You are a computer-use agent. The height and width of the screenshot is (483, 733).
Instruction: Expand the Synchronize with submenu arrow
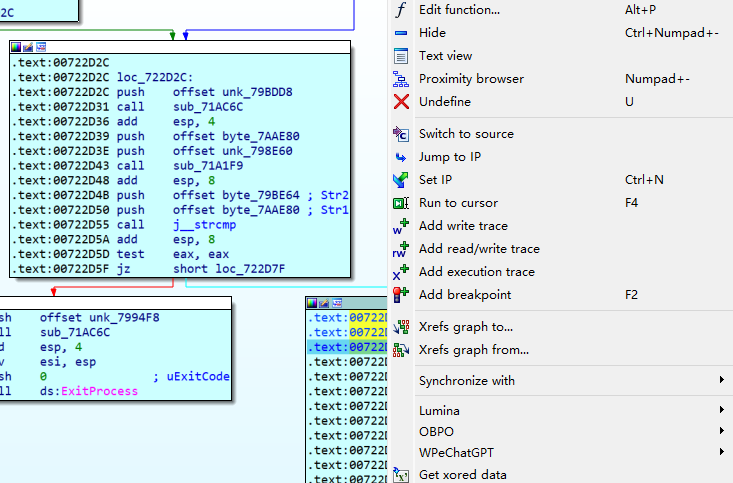tap(722, 380)
